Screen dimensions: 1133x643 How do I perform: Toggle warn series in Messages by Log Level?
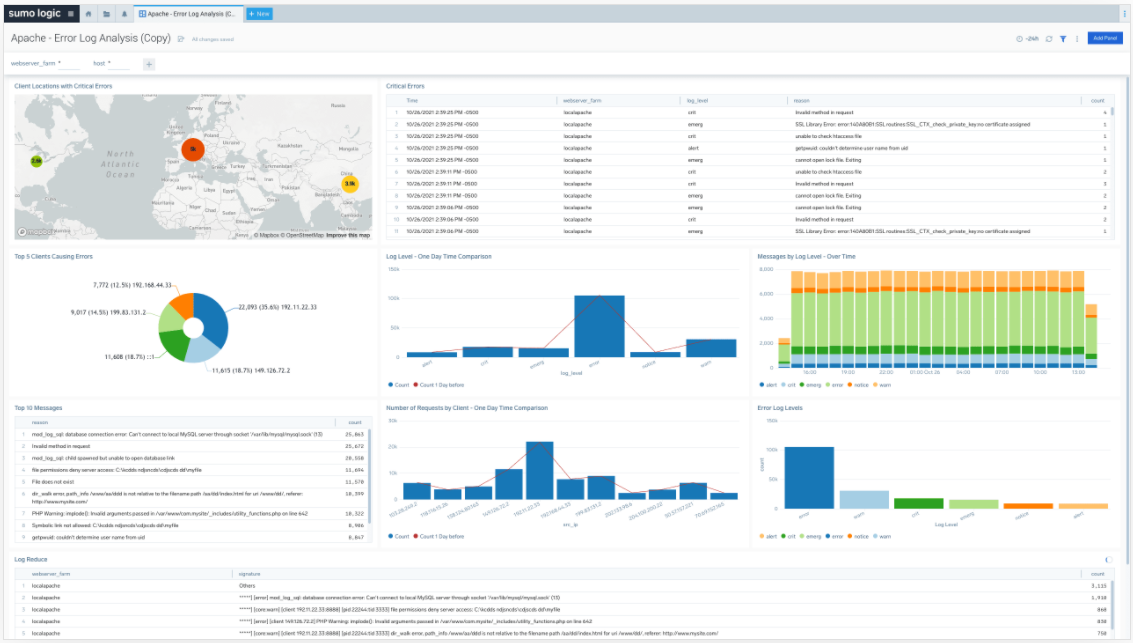[x=882, y=385]
